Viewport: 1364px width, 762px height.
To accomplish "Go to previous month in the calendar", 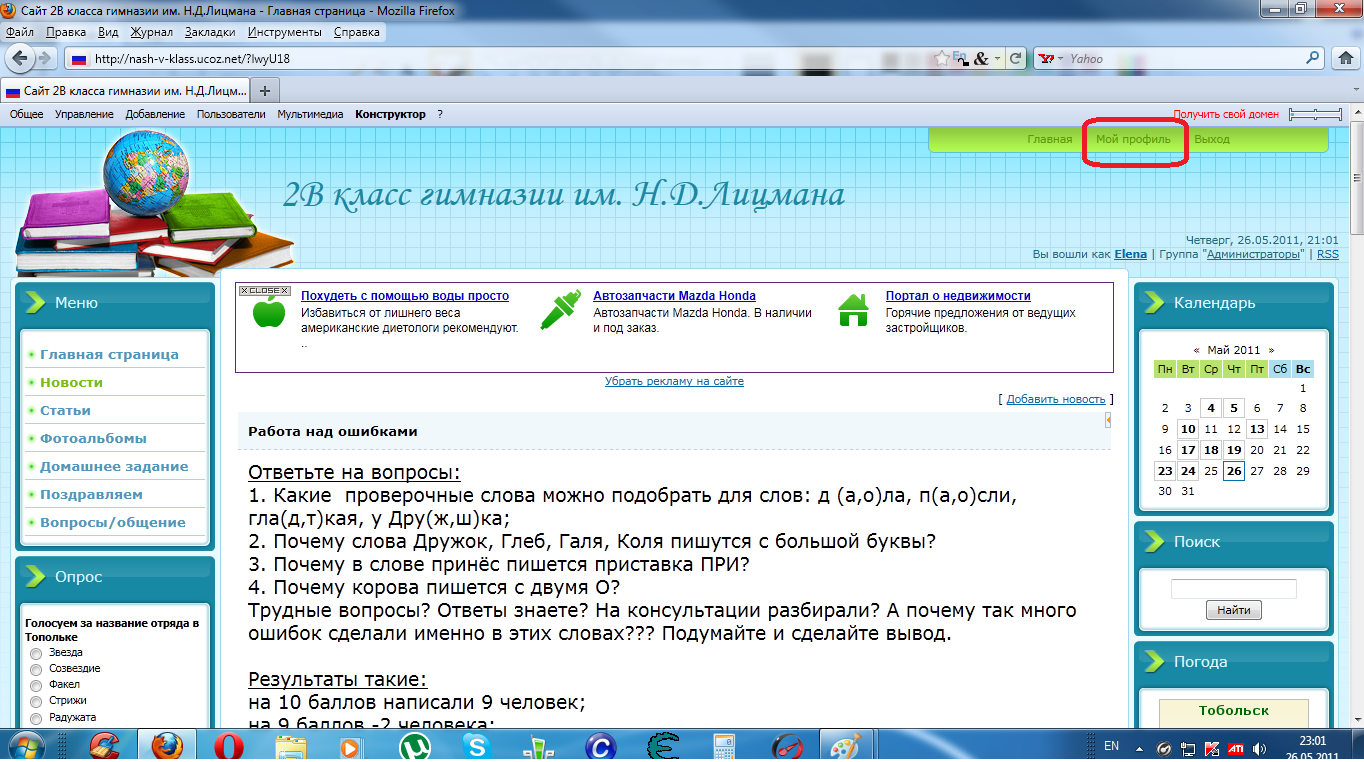I will (x=1196, y=350).
